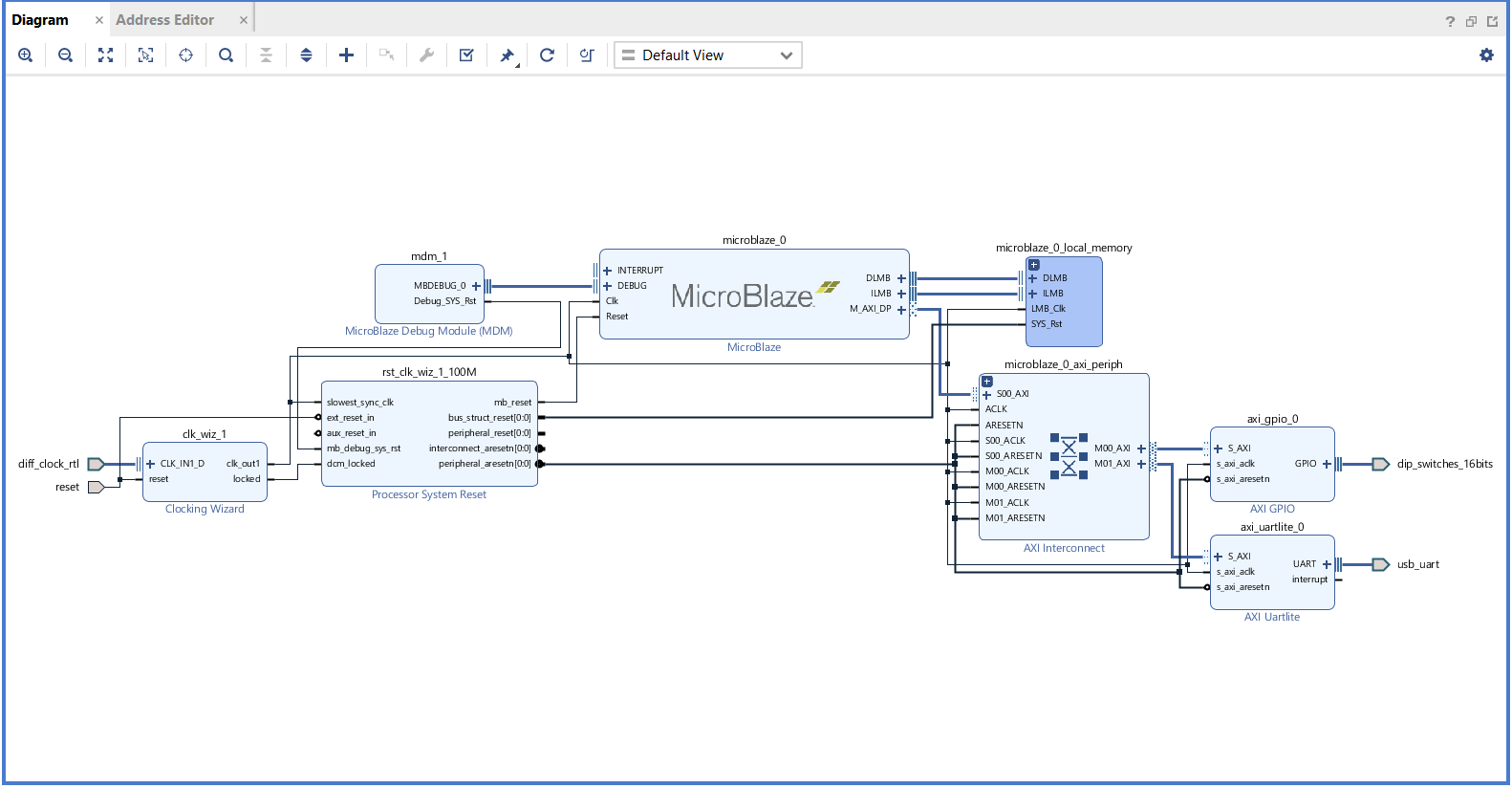This screenshot has height=788, width=1512.
Task: Expand the GPIO port on axi_gpio_0
Action: click(1327, 464)
